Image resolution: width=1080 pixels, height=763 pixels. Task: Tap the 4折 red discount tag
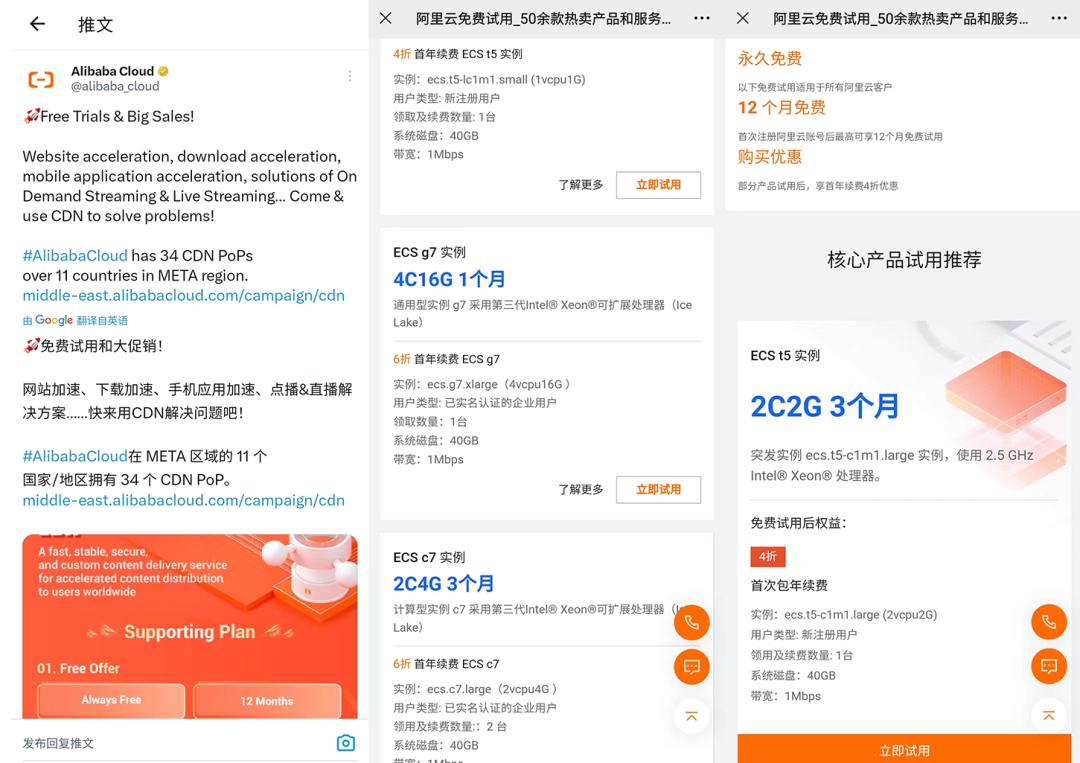pyautogui.click(x=768, y=556)
